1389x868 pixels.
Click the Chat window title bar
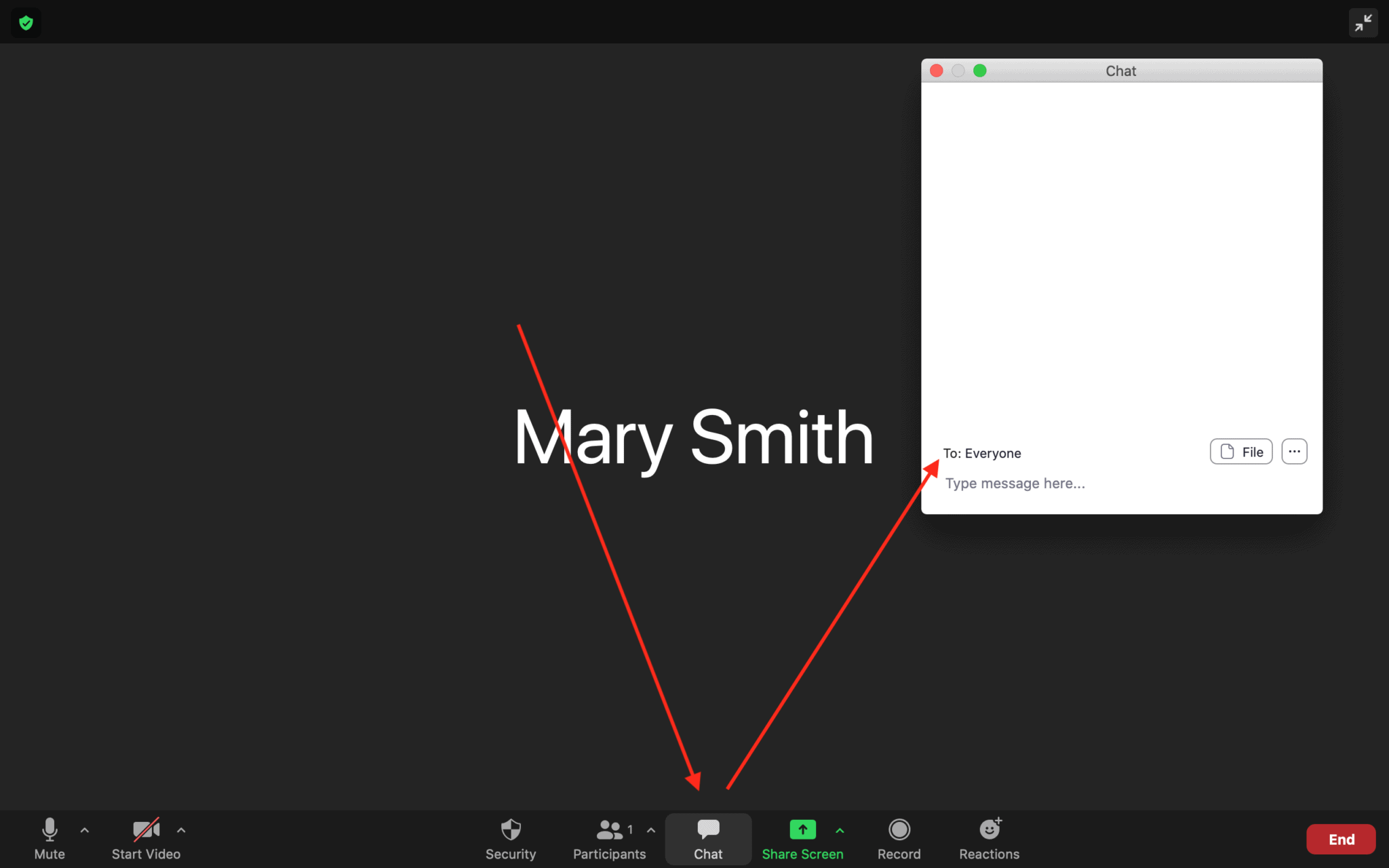tap(1120, 71)
